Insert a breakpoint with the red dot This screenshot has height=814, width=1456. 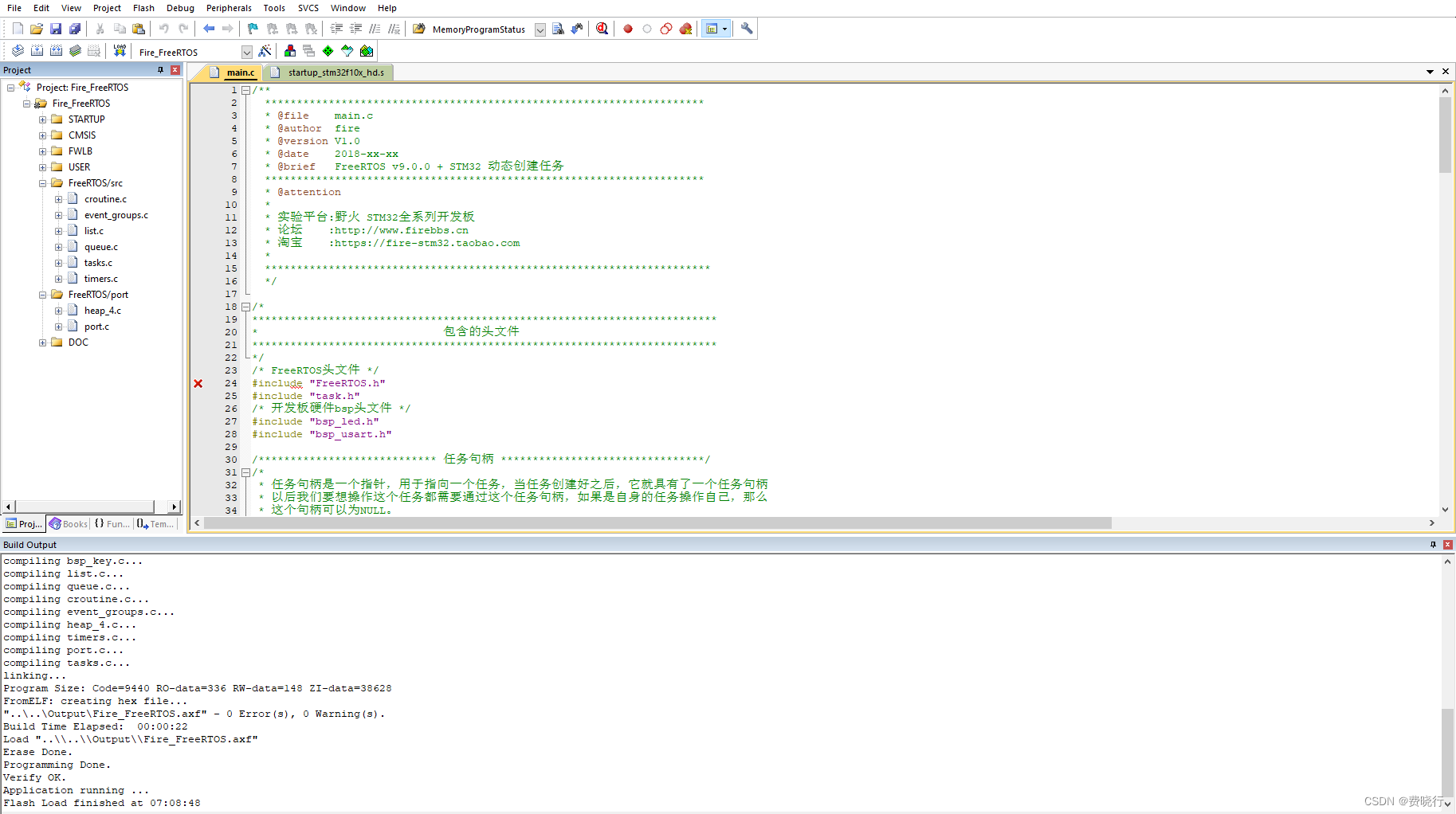tap(628, 29)
